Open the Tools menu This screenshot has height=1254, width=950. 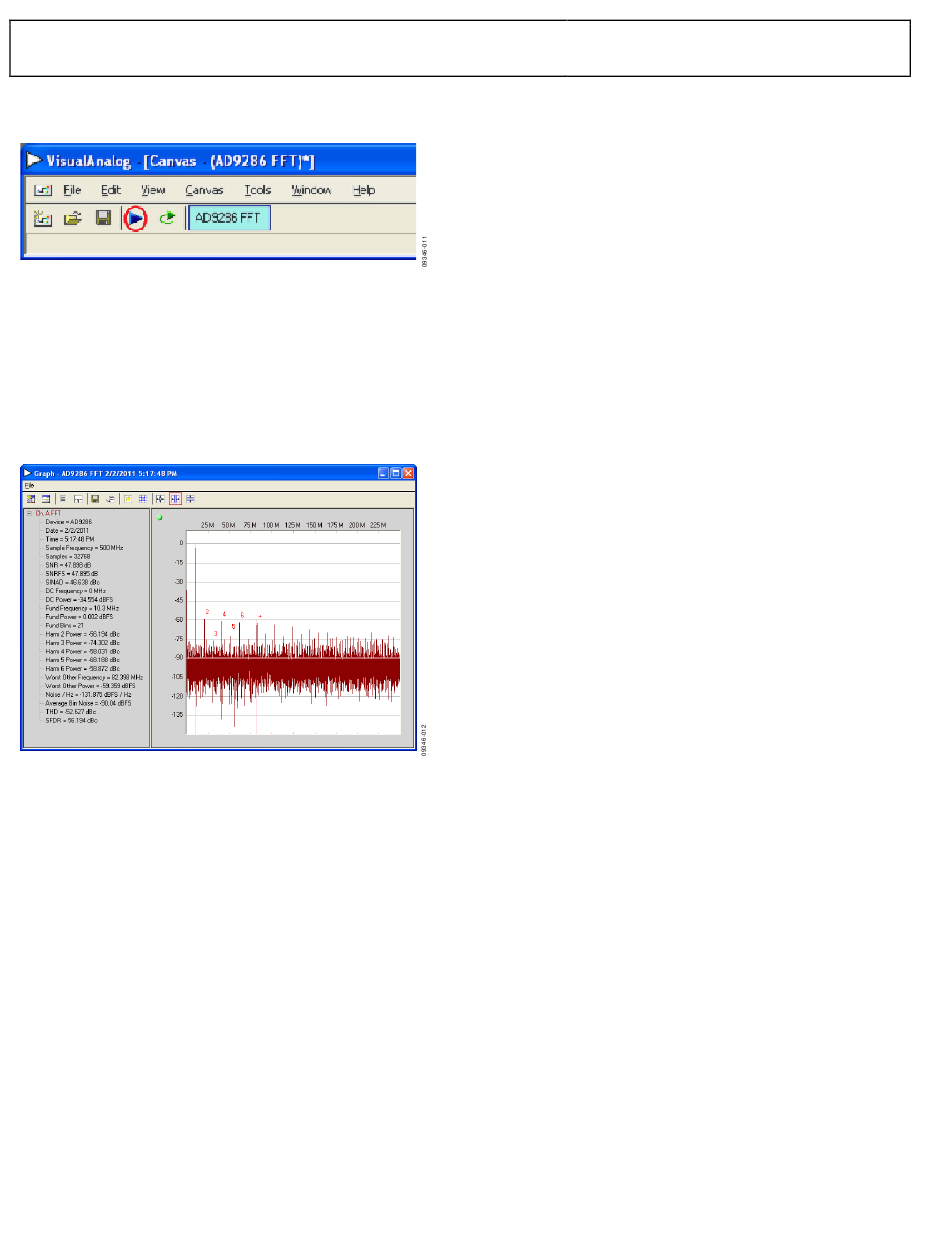tap(258, 190)
